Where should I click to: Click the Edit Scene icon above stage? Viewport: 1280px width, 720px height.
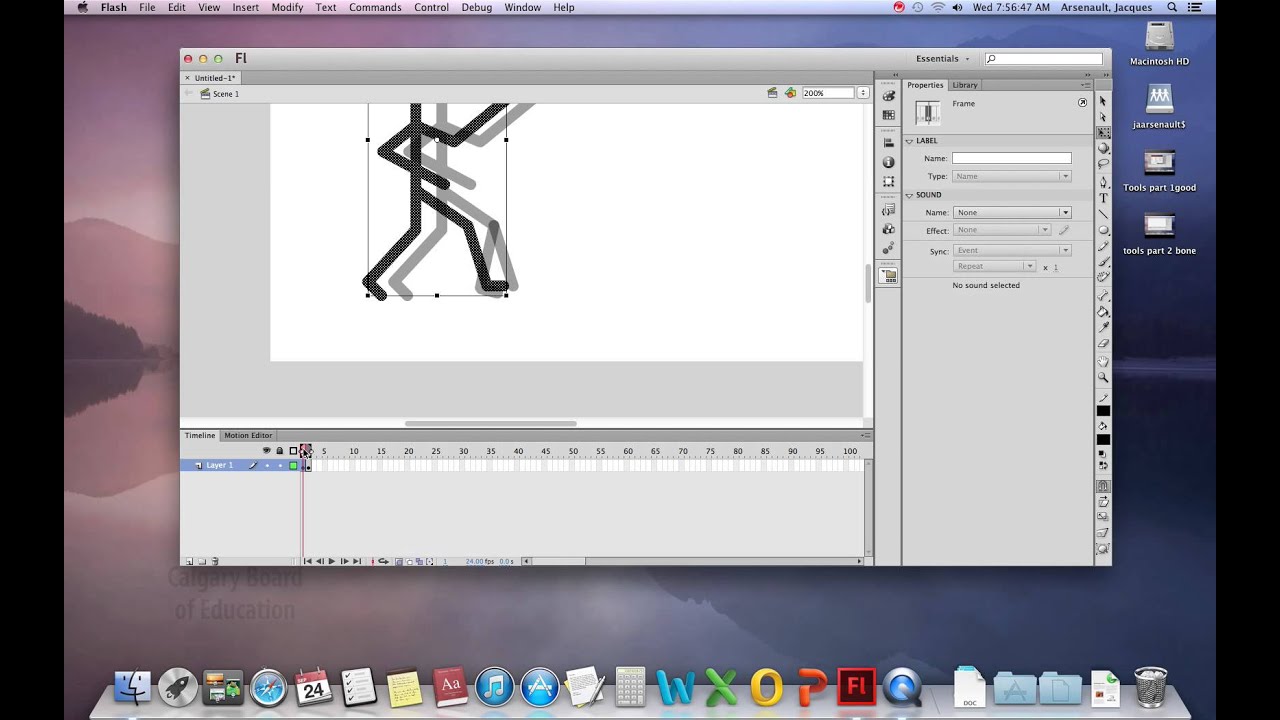772,93
